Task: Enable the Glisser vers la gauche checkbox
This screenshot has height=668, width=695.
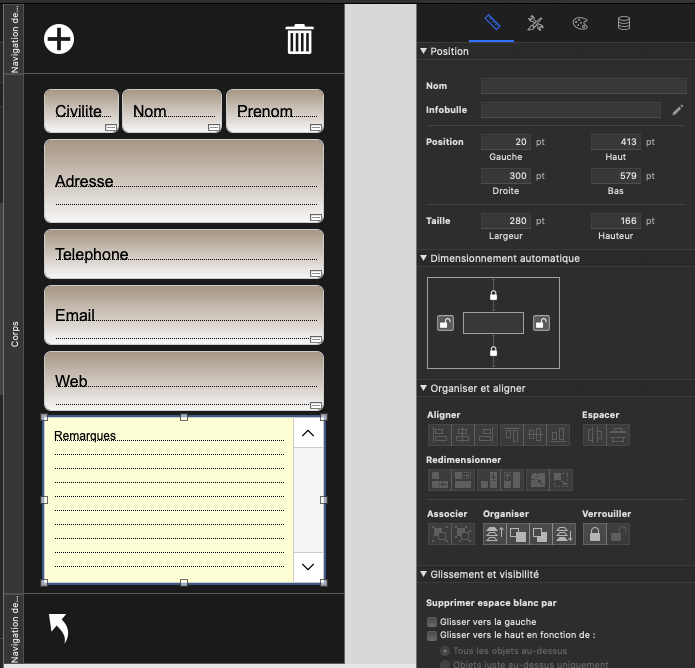Action: click(x=431, y=622)
